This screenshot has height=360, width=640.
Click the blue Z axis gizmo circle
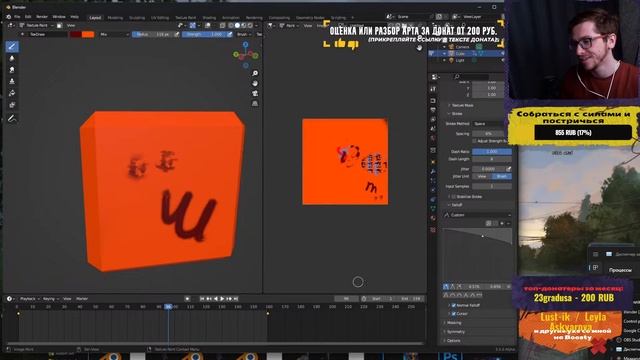(246, 44)
